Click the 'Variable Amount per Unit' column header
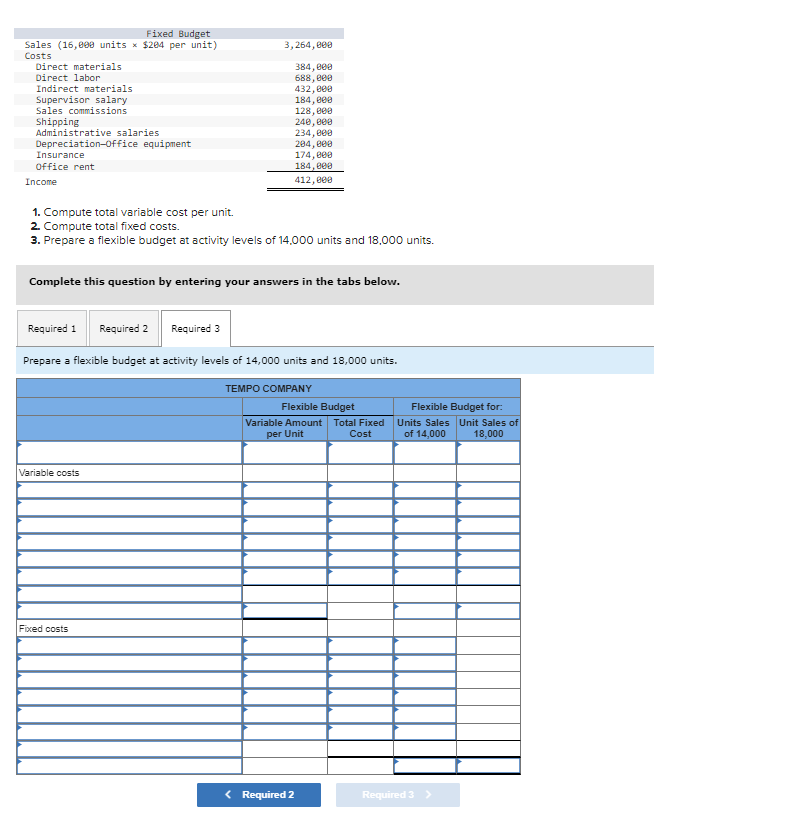The height and width of the screenshot is (821, 804). (x=284, y=428)
